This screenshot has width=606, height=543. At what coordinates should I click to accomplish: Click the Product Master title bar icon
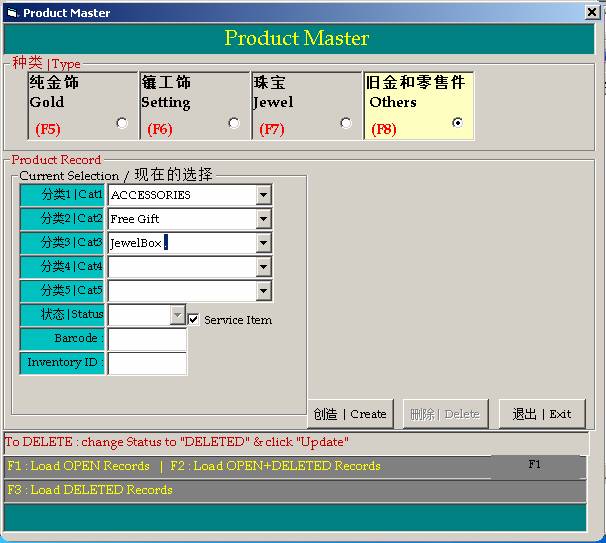(12, 13)
